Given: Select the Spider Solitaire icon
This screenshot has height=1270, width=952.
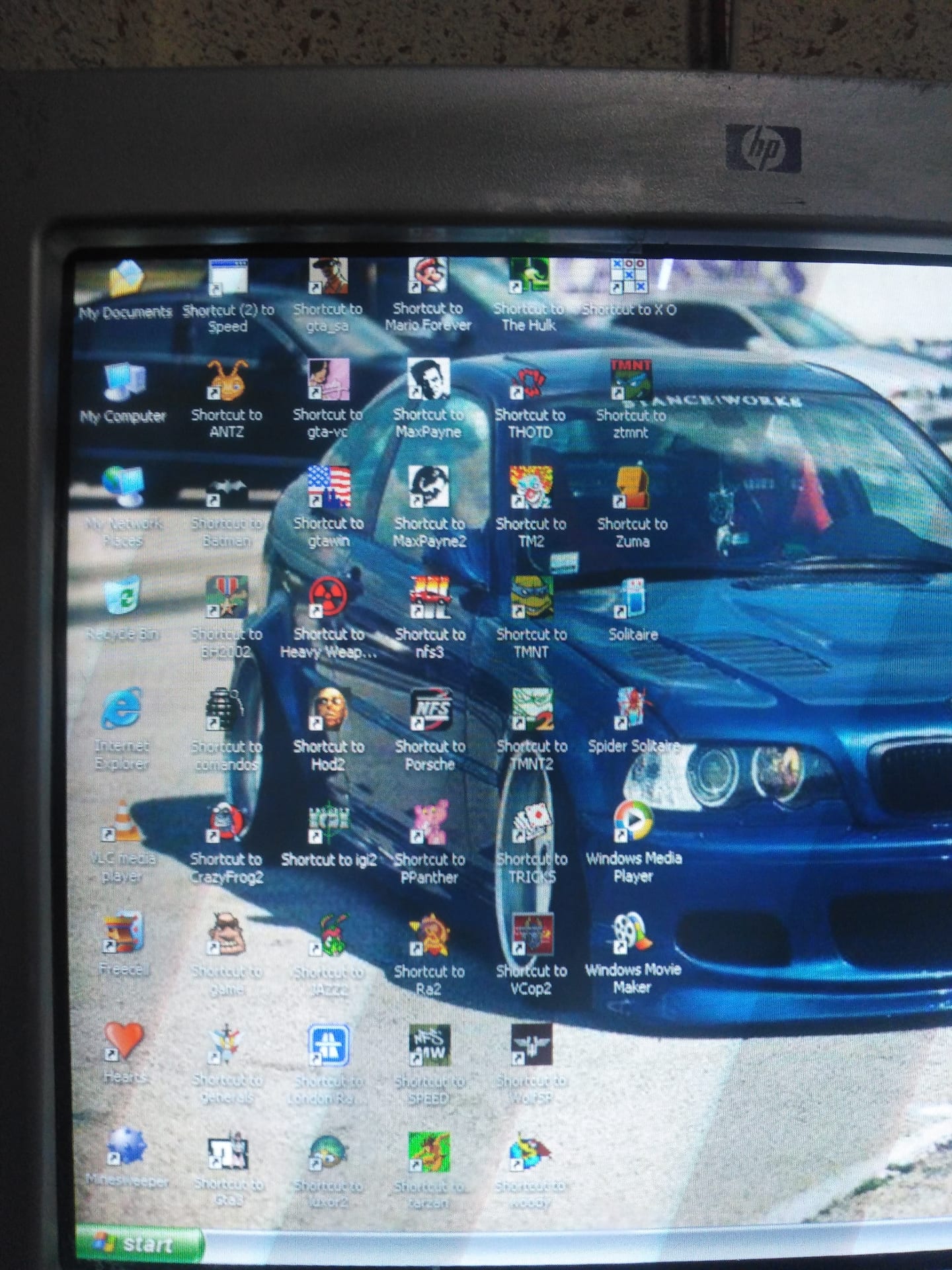Looking at the screenshot, I should [x=633, y=709].
